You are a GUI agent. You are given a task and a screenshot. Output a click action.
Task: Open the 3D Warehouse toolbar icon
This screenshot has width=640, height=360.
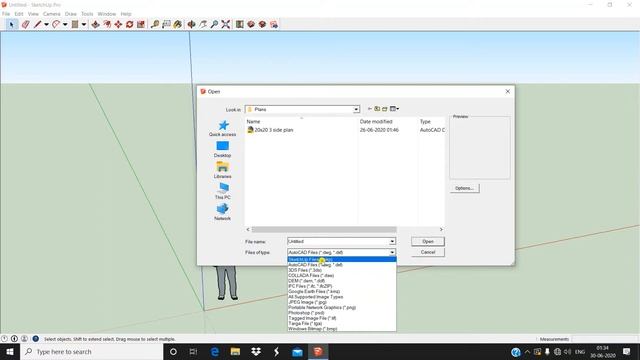point(251,24)
